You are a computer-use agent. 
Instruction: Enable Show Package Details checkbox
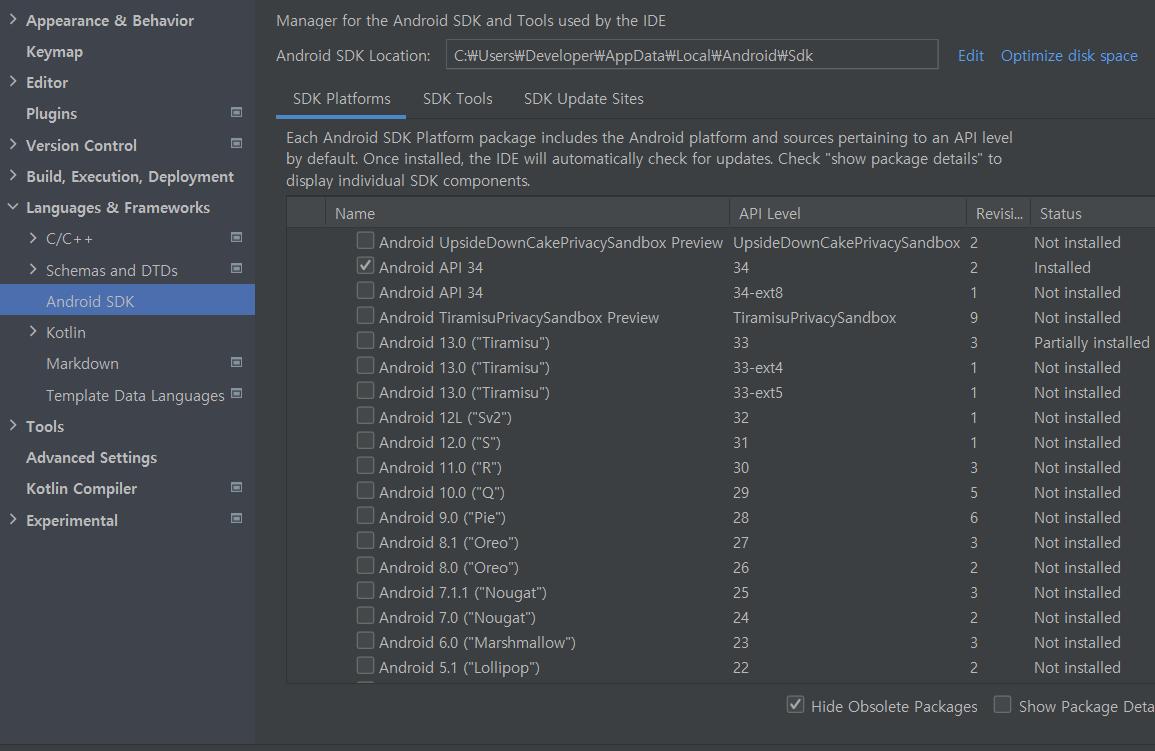[x=1003, y=705]
